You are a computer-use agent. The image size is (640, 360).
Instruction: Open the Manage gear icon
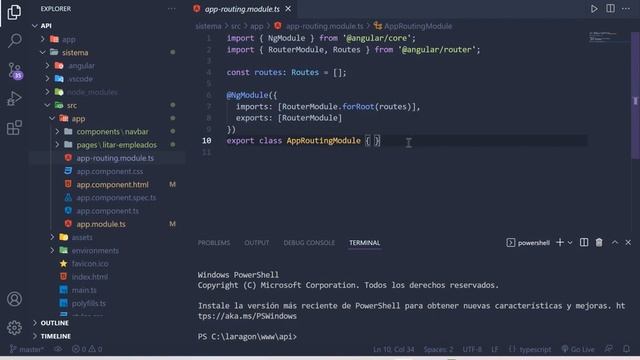[14, 327]
